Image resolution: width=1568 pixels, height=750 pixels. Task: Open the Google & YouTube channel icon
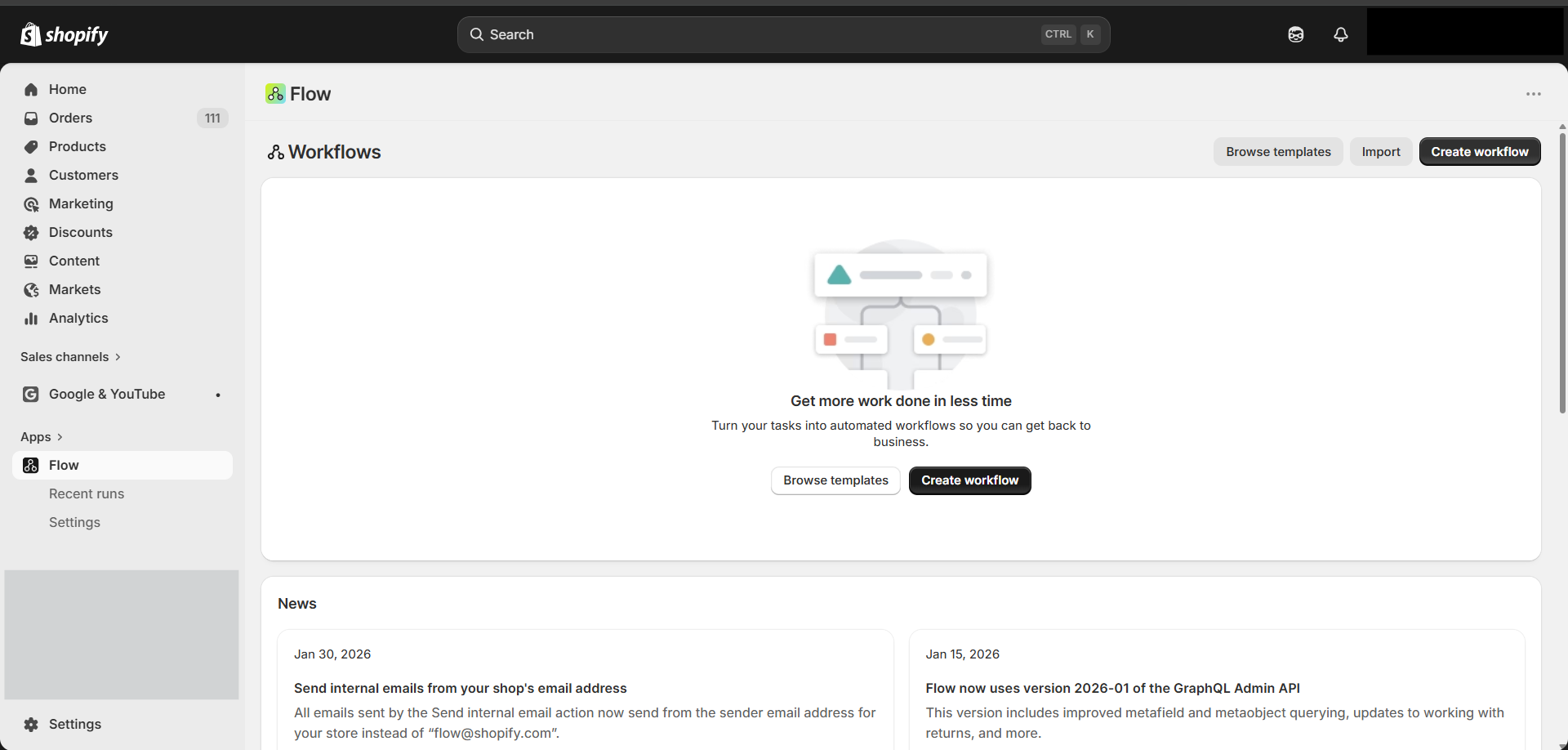point(31,395)
